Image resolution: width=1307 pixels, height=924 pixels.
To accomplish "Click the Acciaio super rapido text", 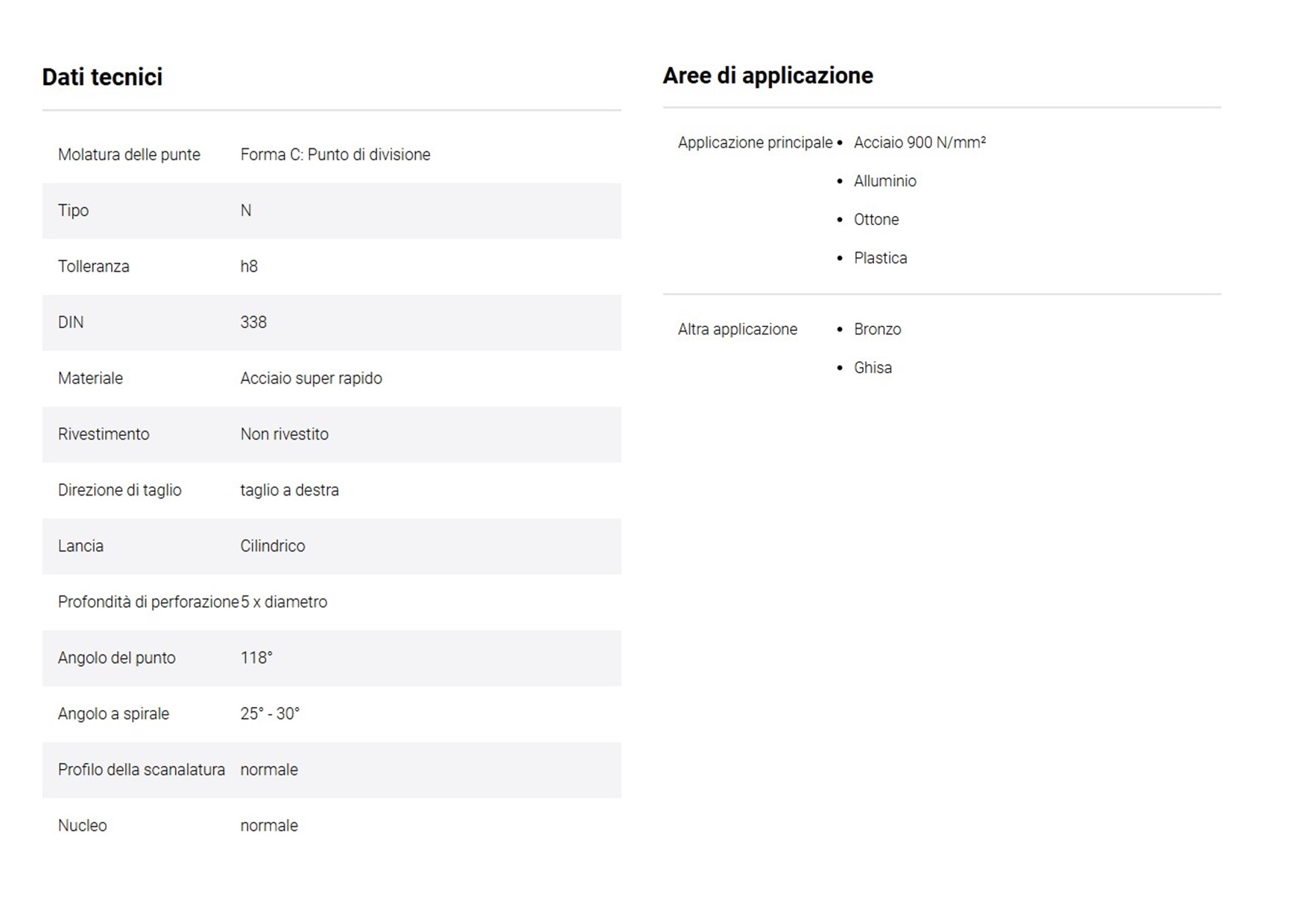I will tap(311, 378).
